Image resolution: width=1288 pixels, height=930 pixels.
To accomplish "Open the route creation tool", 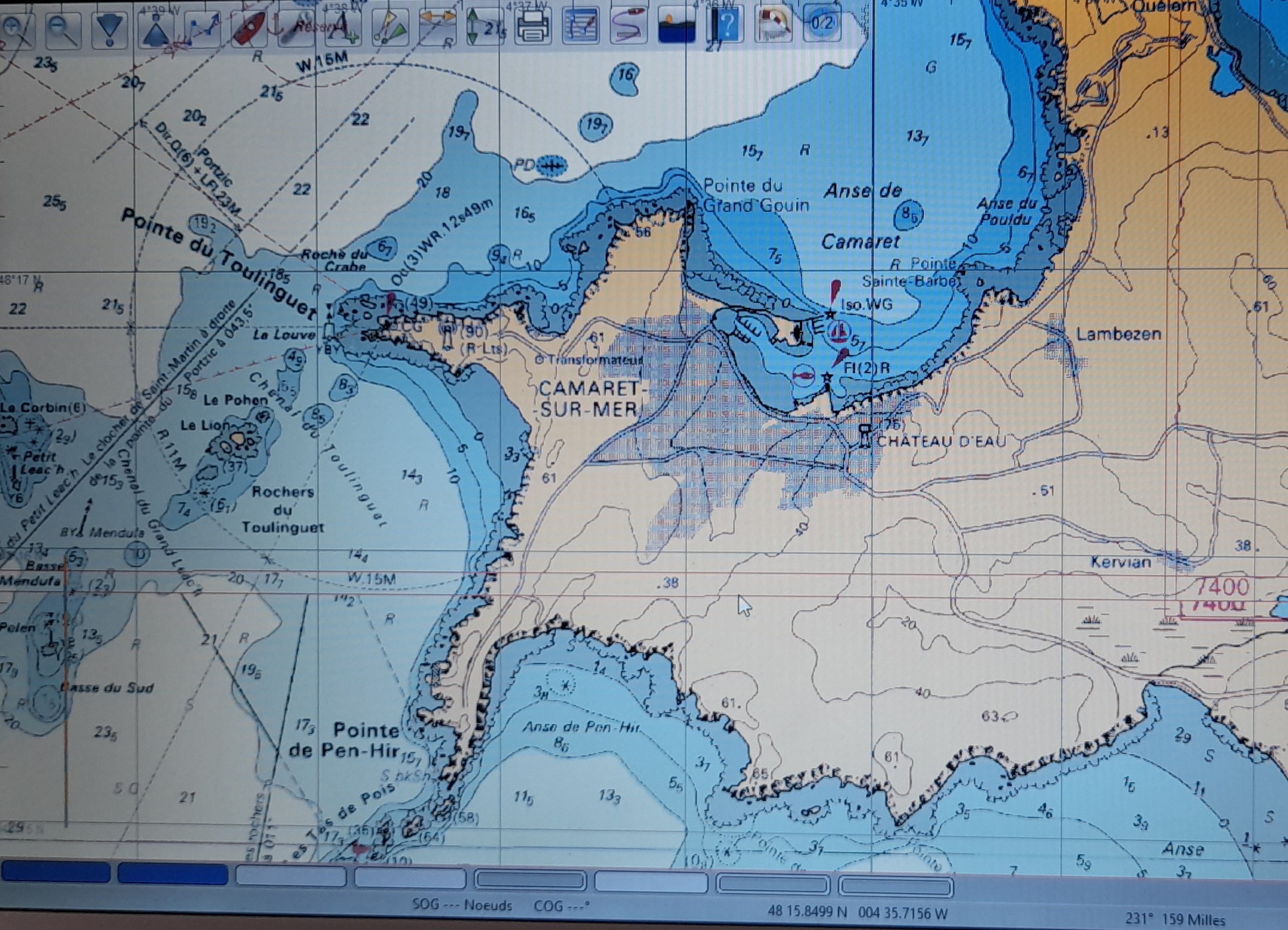I will [203, 29].
